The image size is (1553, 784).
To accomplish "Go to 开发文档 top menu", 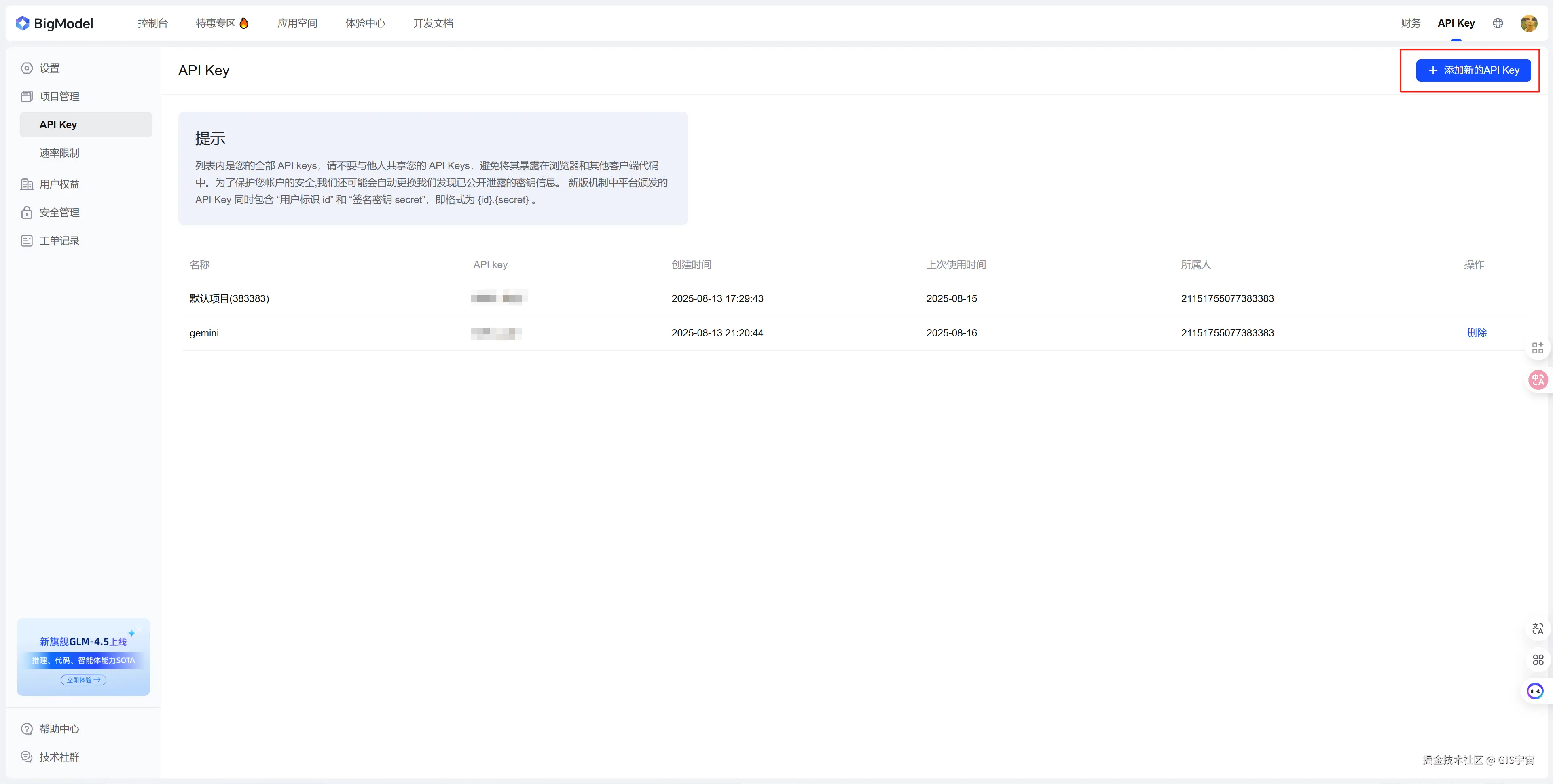I will [433, 23].
